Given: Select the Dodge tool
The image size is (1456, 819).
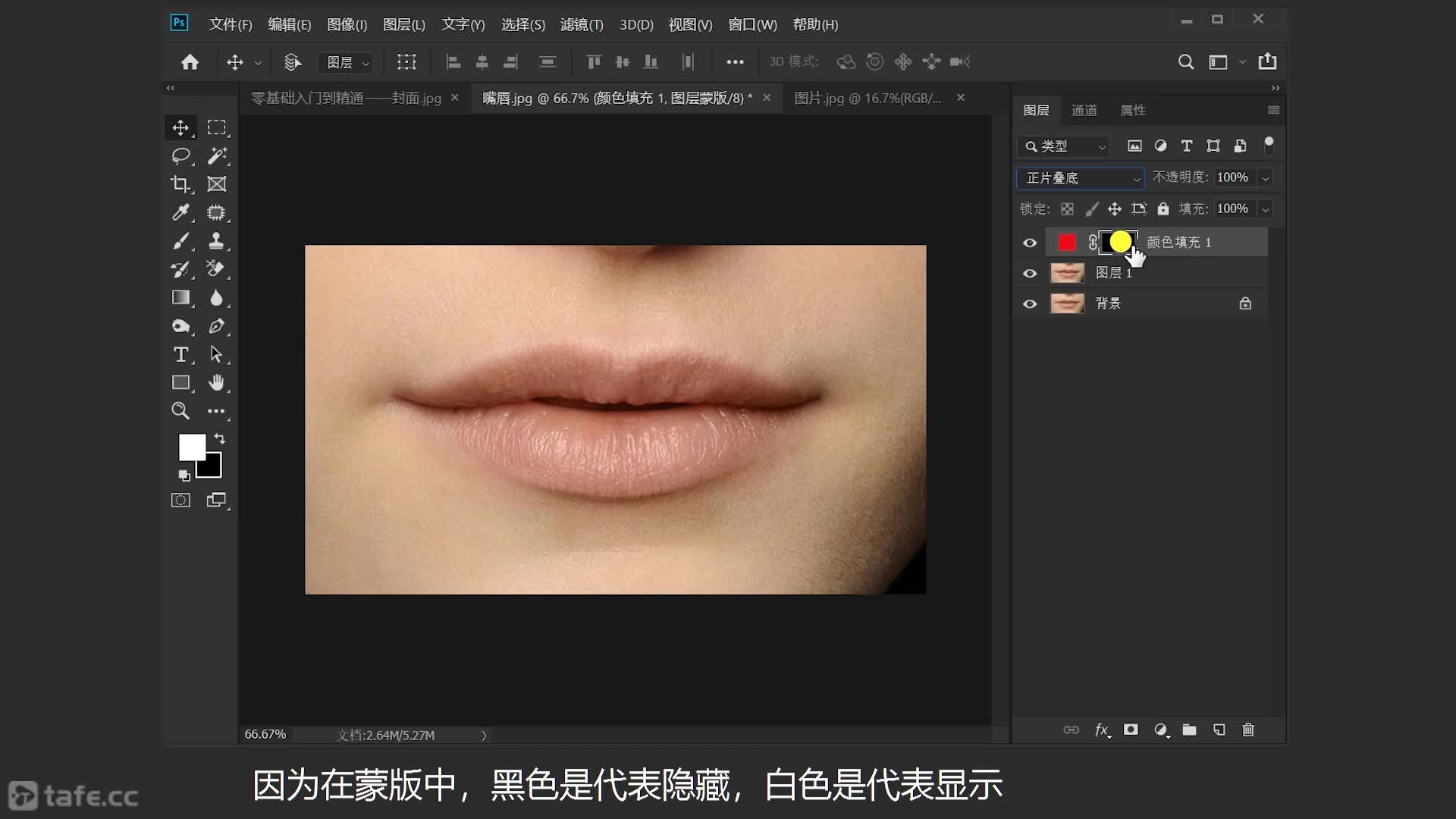Looking at the screenshot, I should pyautogui.click(x=180, y=326).
